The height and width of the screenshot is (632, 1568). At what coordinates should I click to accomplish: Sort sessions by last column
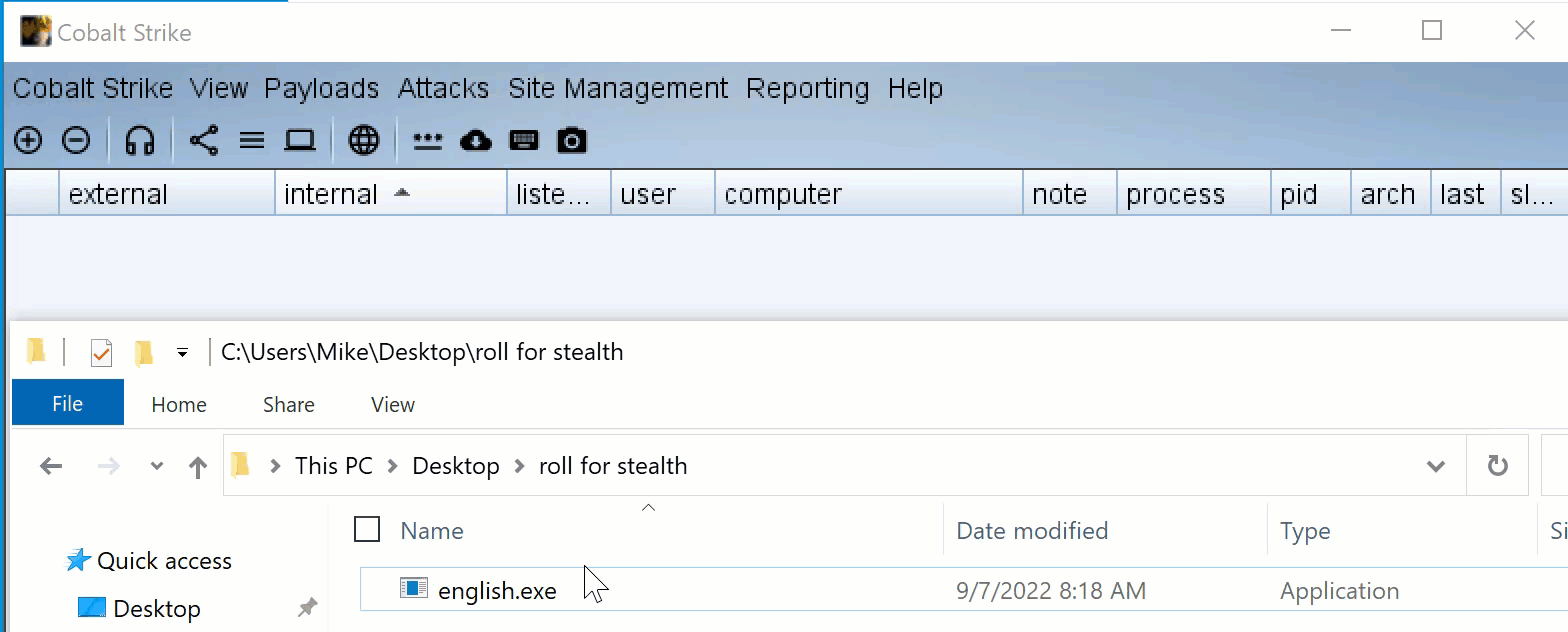point(1466,194)
